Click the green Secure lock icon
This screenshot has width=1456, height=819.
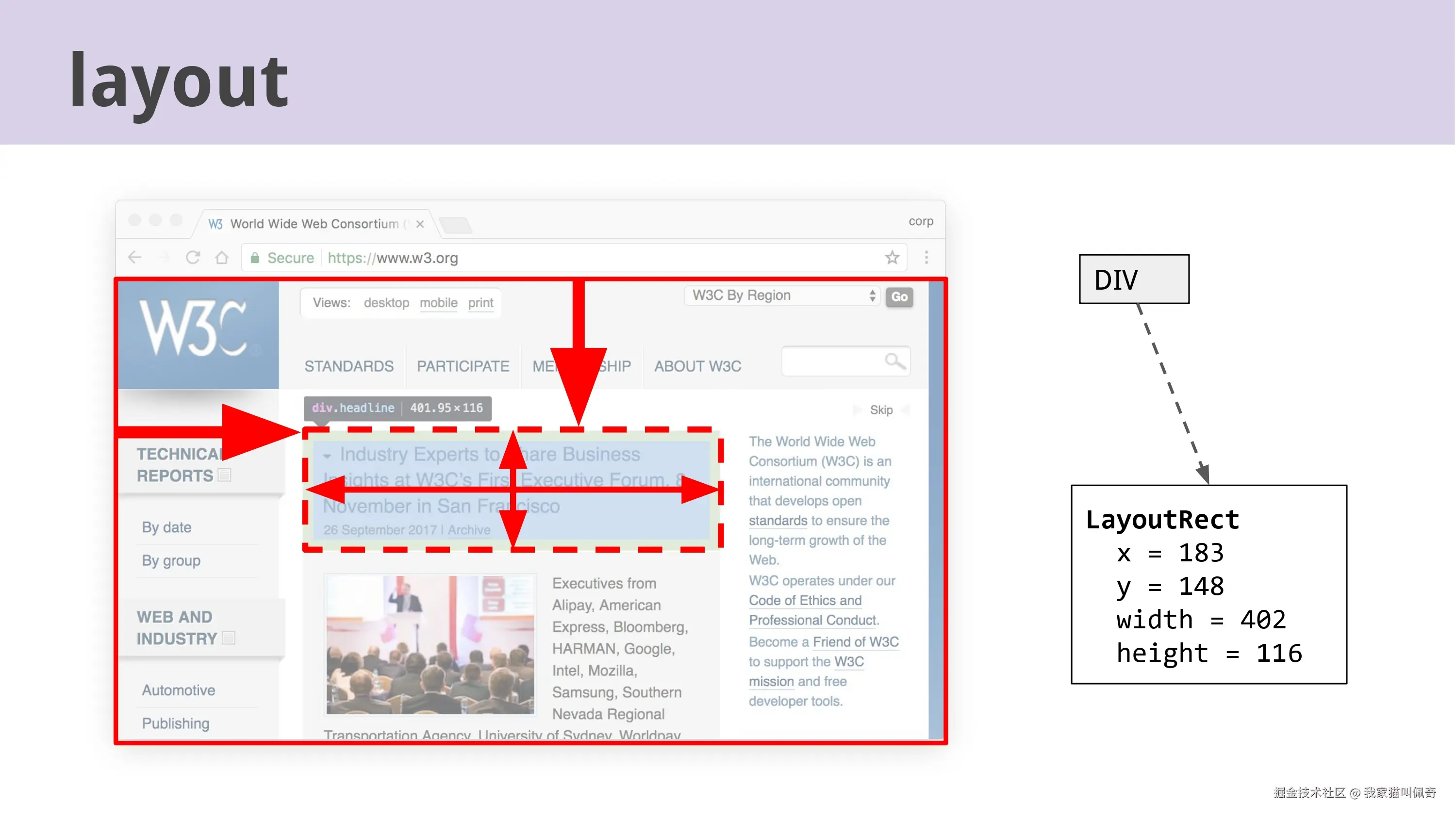tap(255, 258)
